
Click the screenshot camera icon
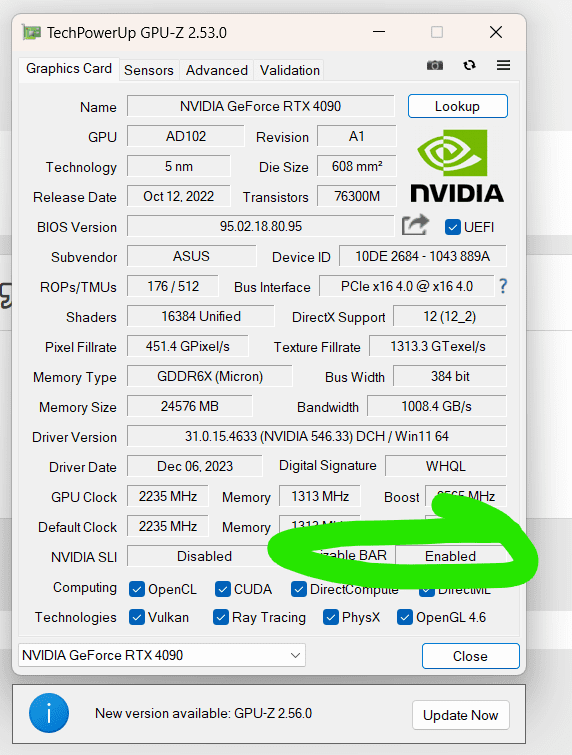435,65
